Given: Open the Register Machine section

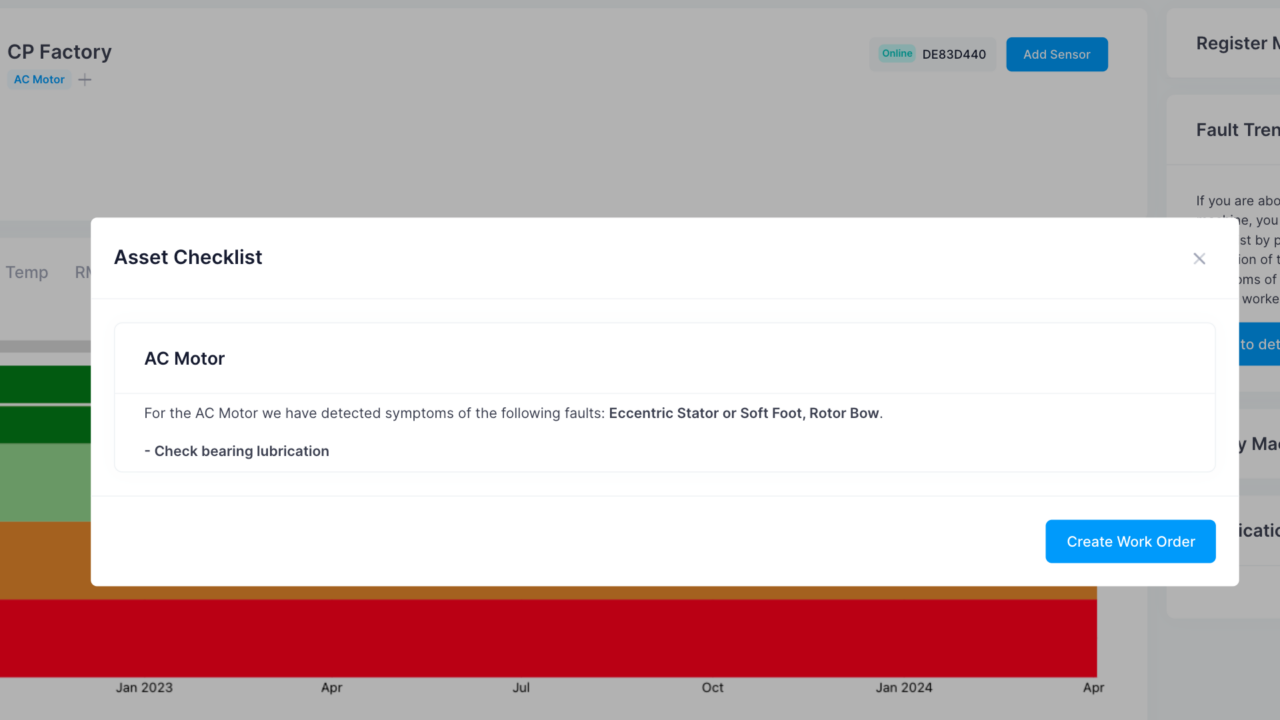Looking at the screenshot, I should point(1237,43).
